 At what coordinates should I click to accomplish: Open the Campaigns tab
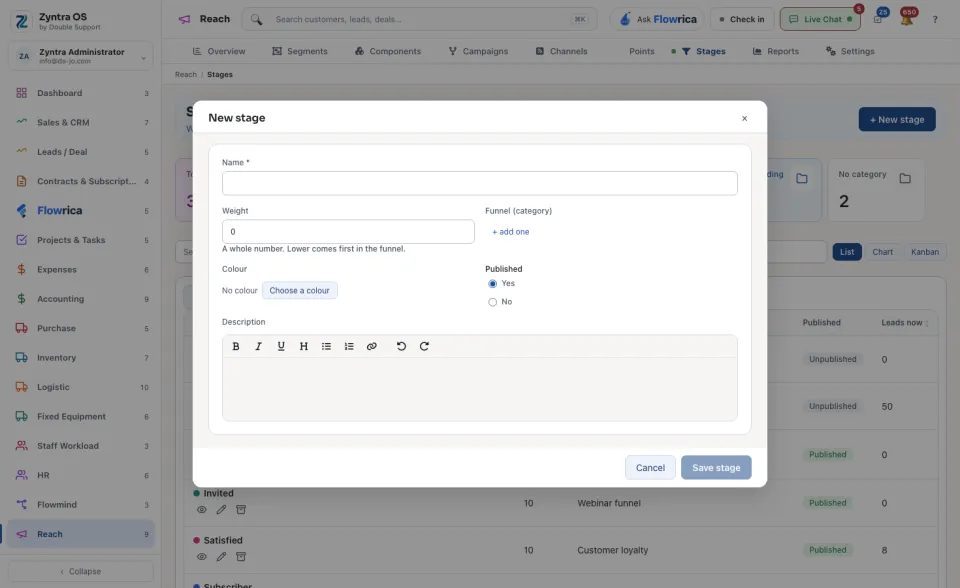click(478, 51)
